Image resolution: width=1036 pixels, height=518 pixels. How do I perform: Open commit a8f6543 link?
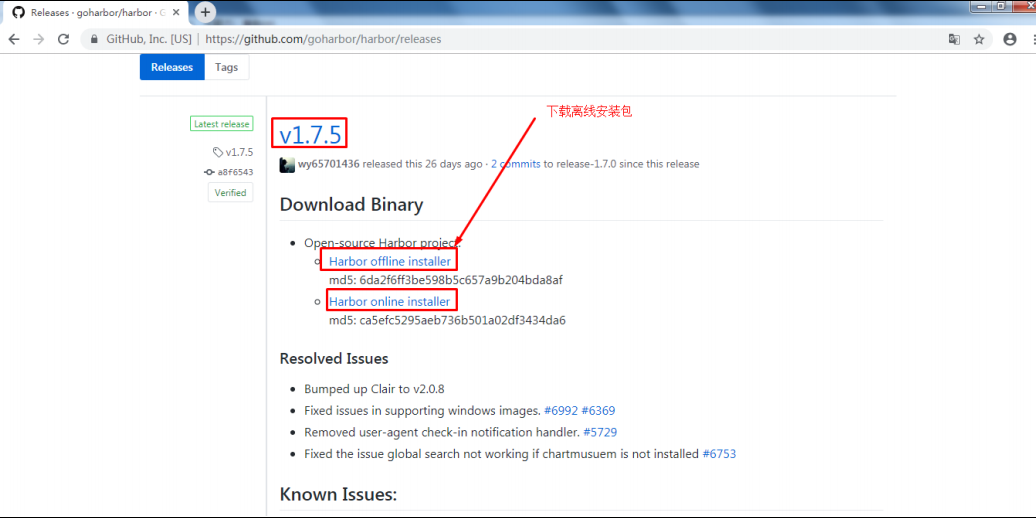[x=235, y=172]
